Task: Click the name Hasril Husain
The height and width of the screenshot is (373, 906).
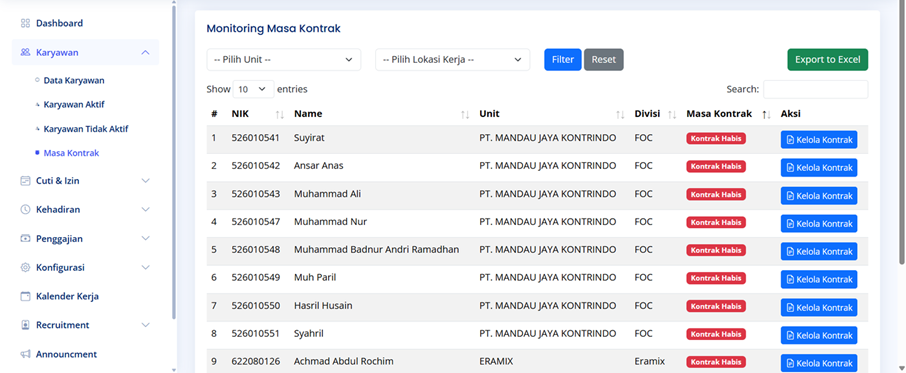Action: click(323, 305)
